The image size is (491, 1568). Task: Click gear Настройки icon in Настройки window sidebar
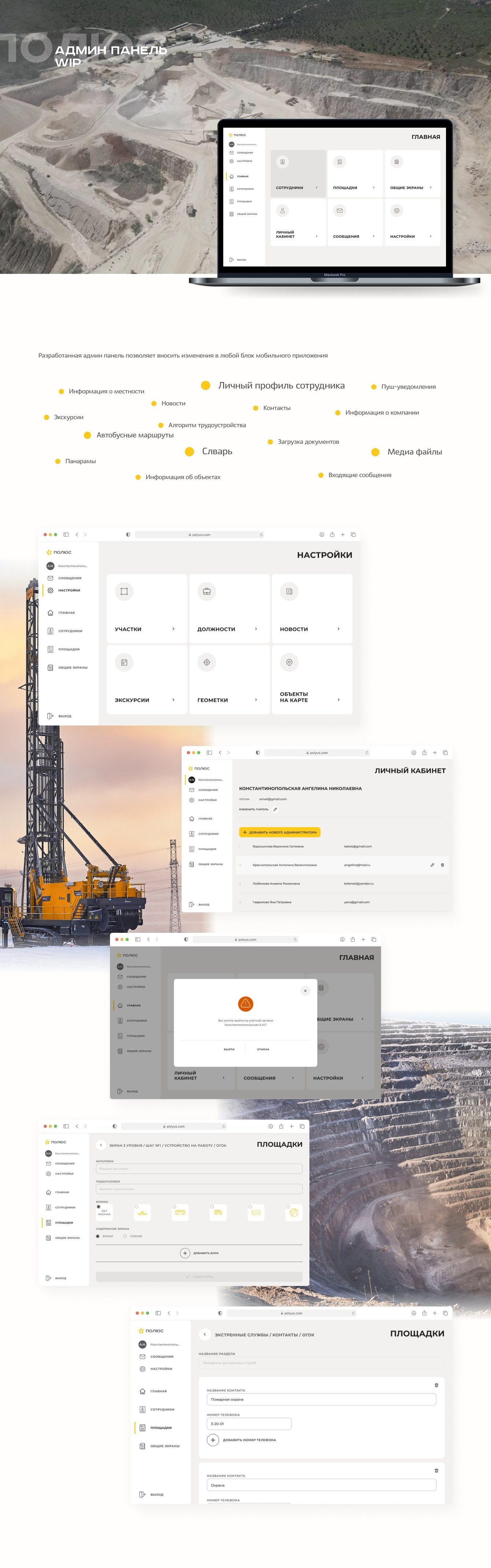(x=51, y=590)
